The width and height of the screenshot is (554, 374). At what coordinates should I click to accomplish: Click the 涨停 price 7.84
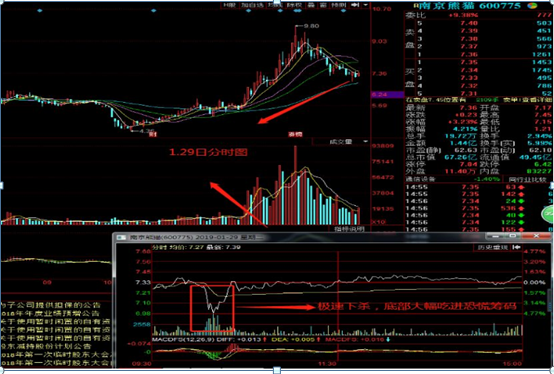click(470, 164)
